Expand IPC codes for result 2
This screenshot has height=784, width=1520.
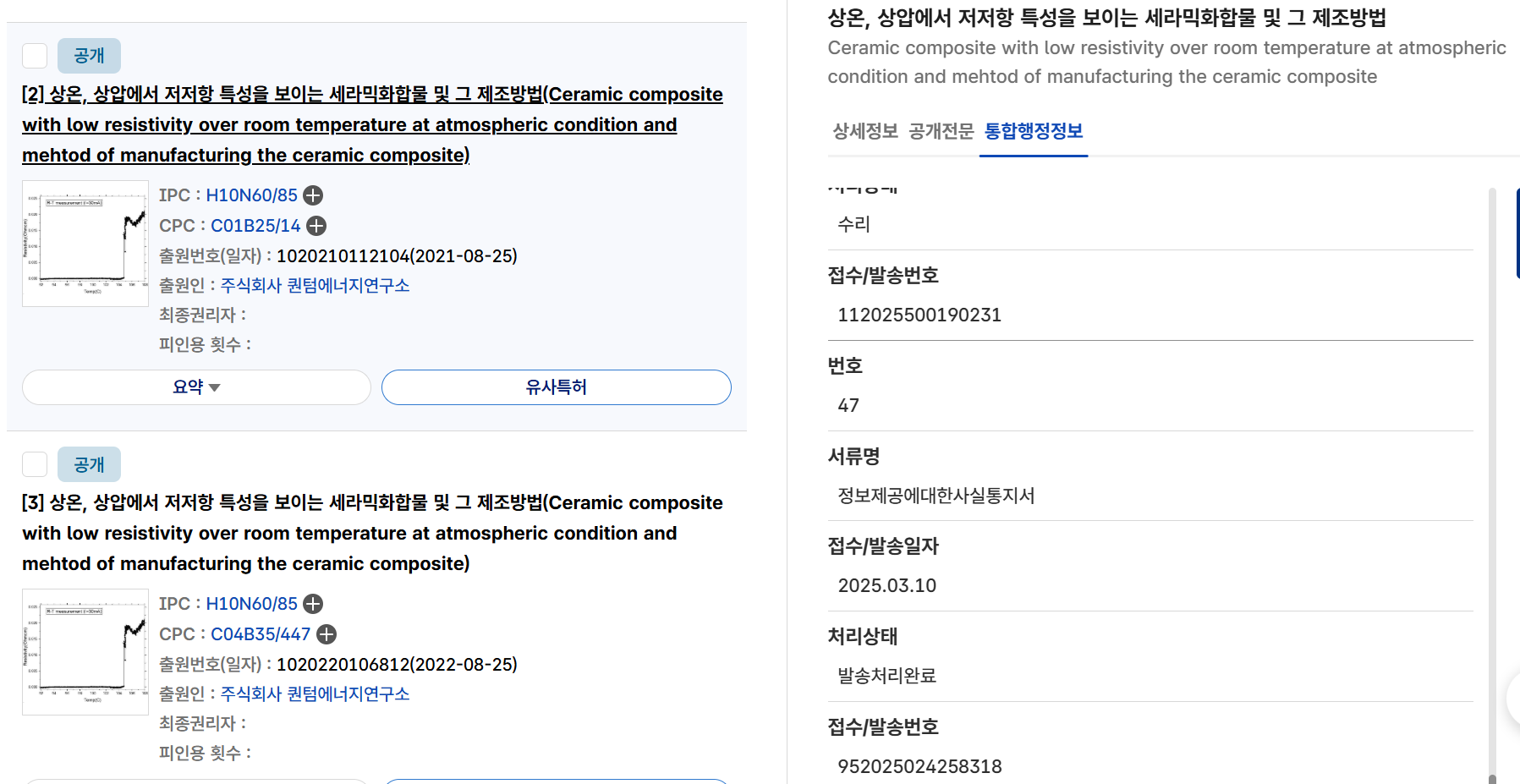pyautogui.click(x=313, y=195)
